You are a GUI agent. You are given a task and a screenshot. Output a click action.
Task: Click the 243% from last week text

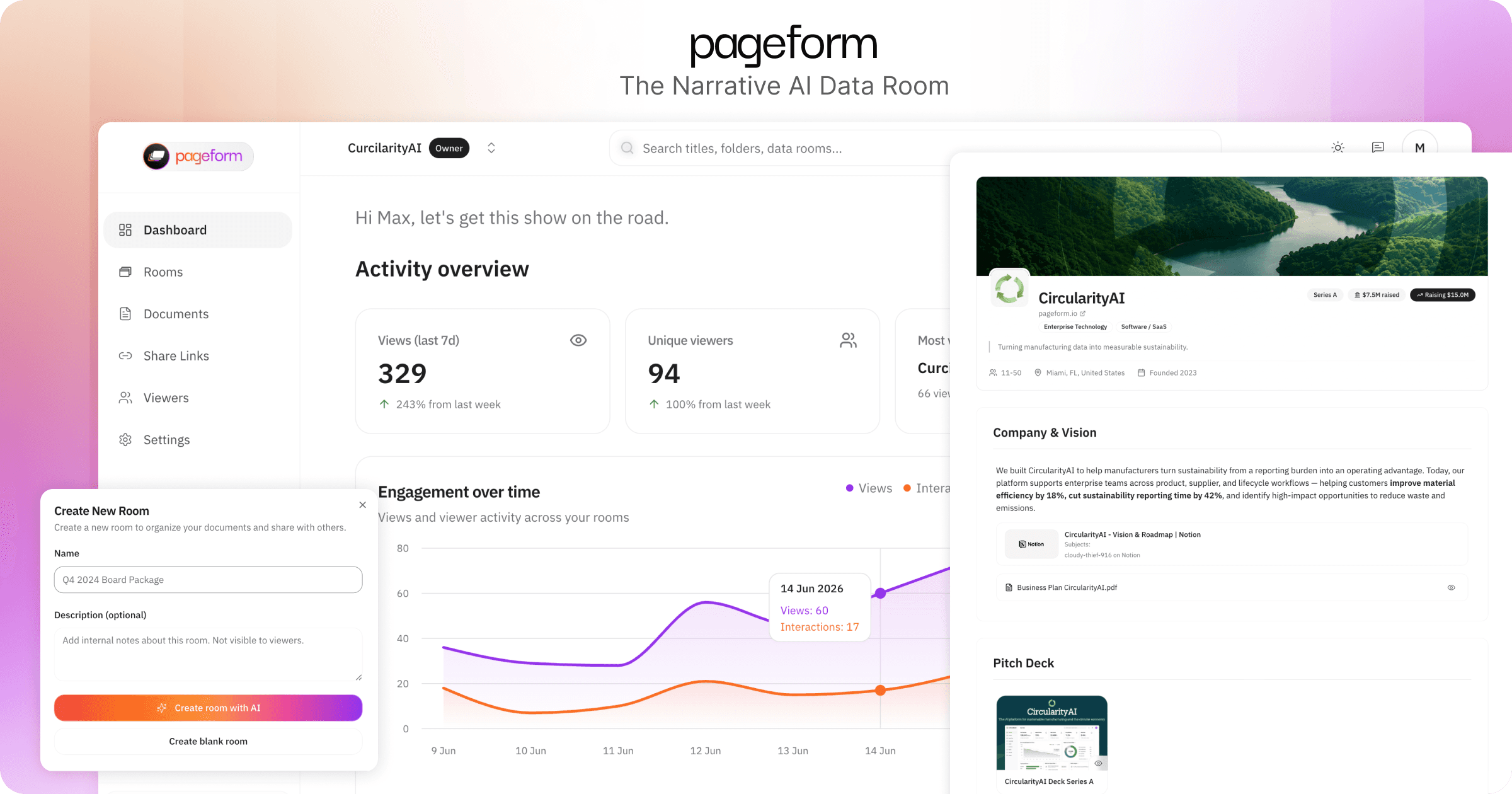tap(448, 405)
